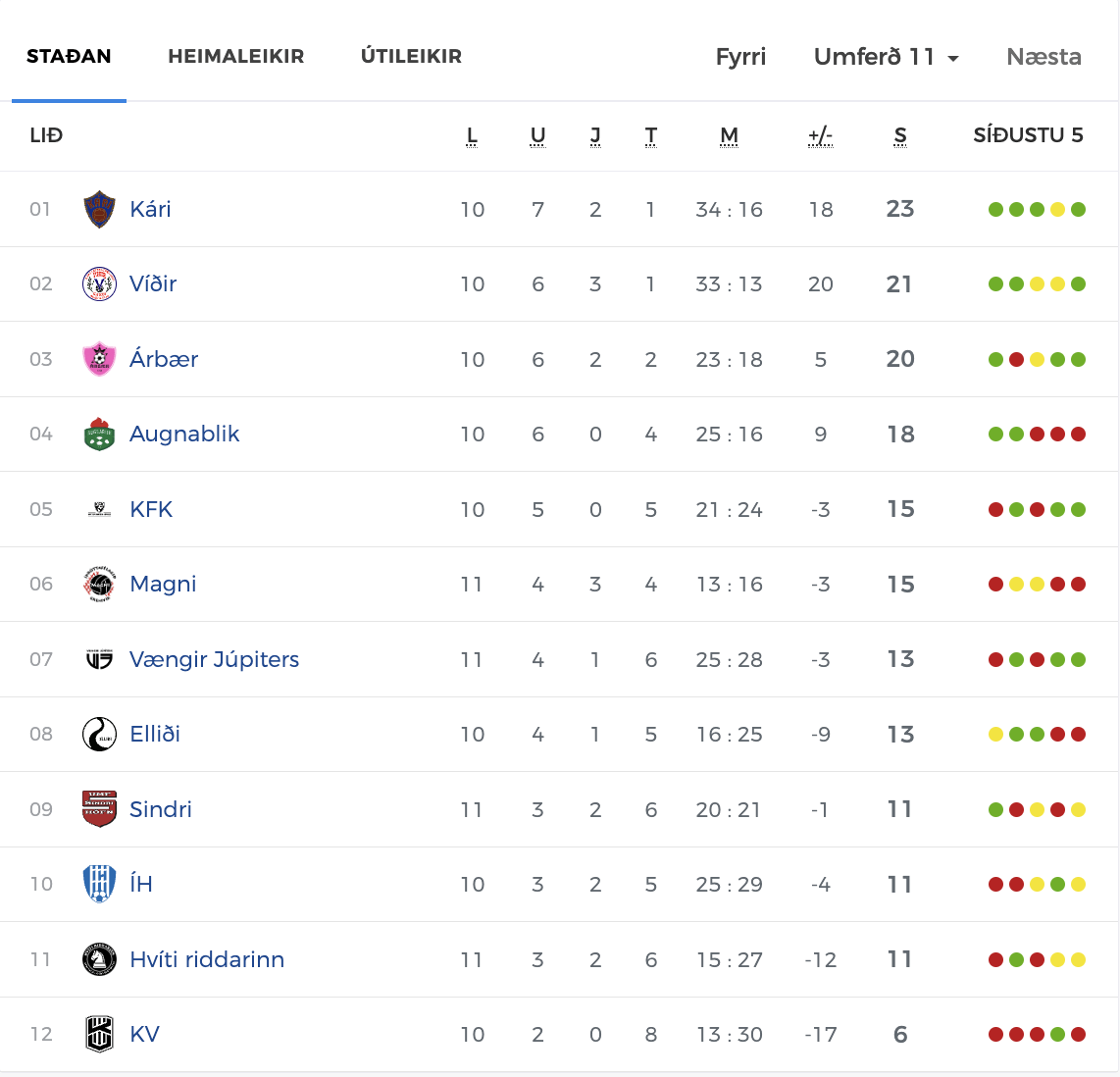Click the S points column header
This screenshot has width=1120, height=1077.
click(x=900, y=136)
